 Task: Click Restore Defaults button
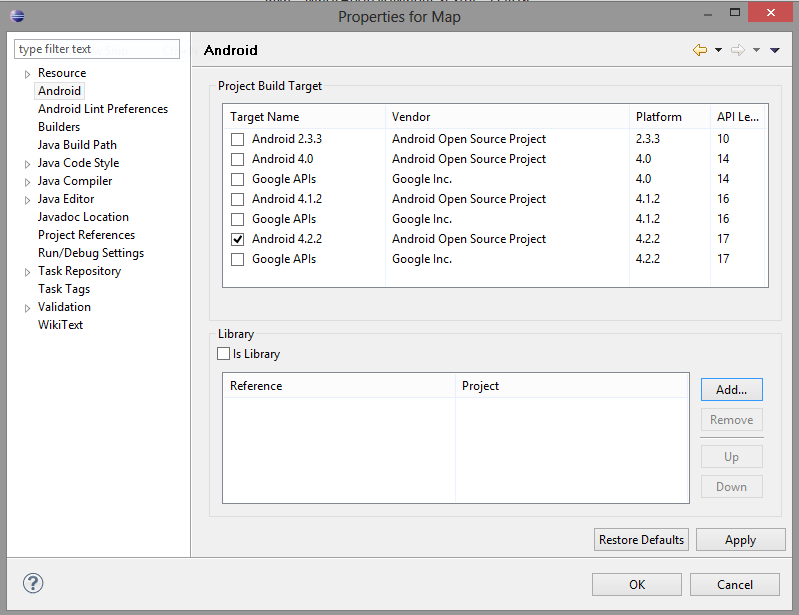641,540
